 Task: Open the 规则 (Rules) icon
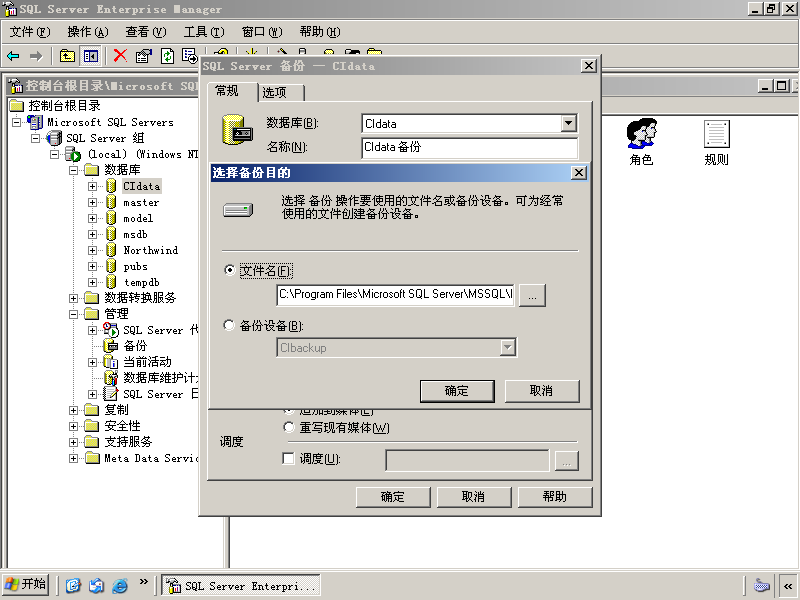coord(716,142)
